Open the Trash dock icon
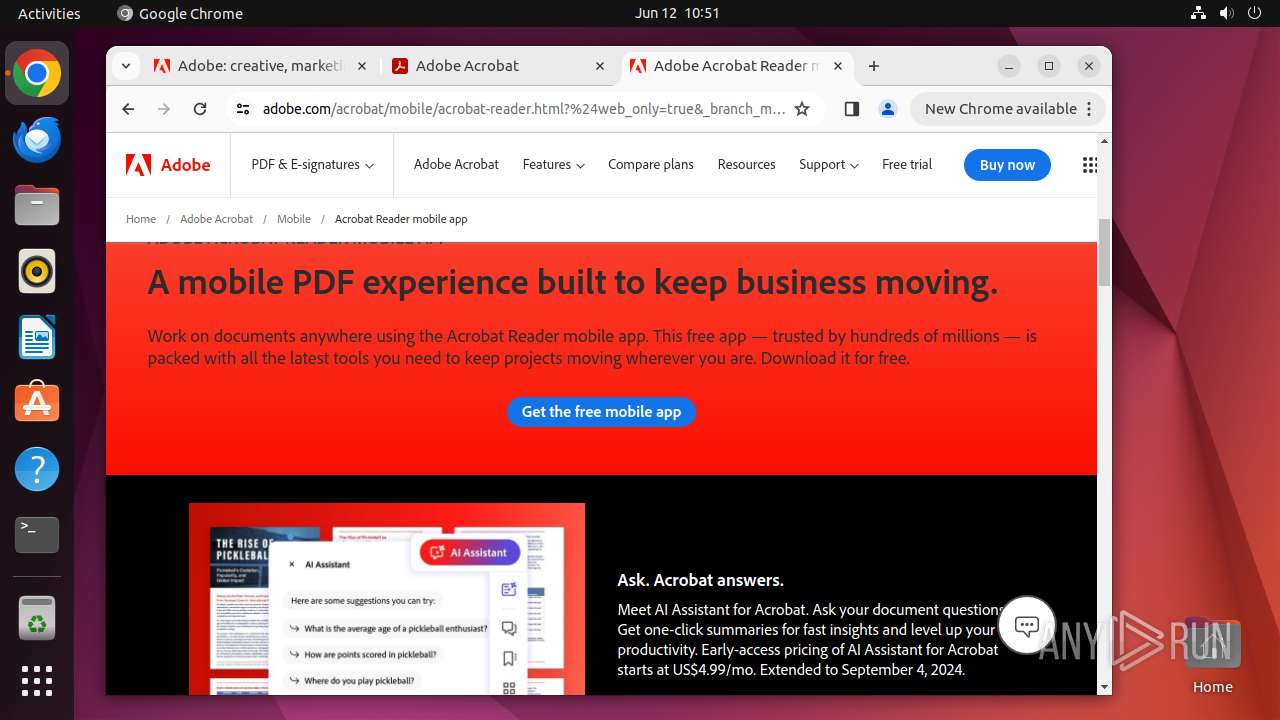The height and width of the screenshot is (720, 1280). (37, 618)
